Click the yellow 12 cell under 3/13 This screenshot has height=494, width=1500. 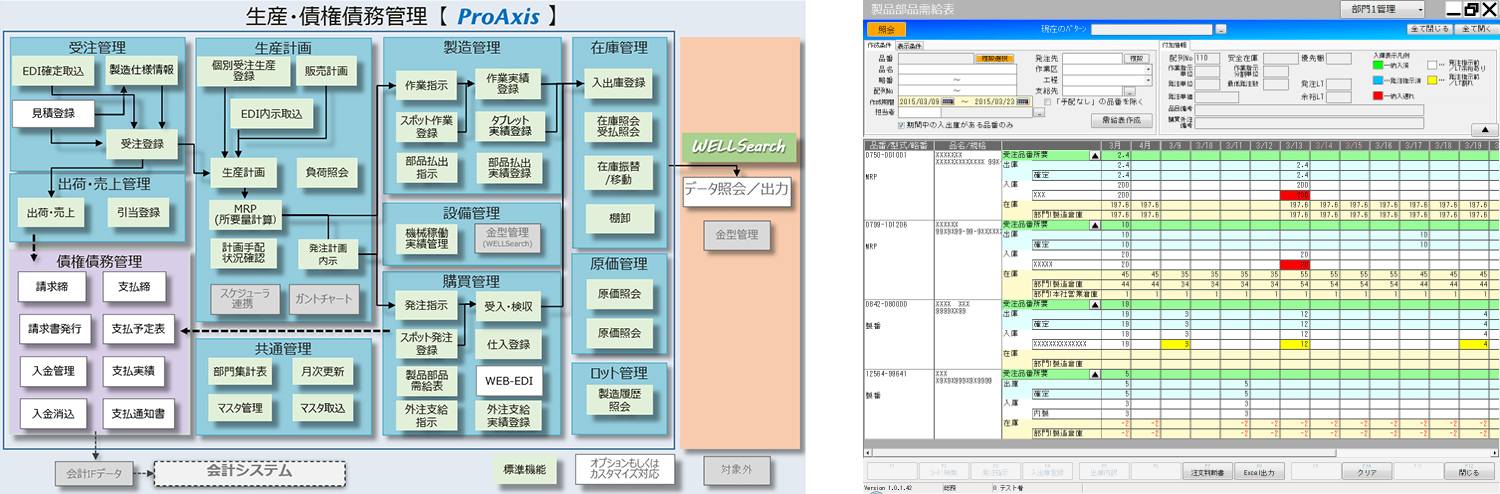tap(1295, 342)
